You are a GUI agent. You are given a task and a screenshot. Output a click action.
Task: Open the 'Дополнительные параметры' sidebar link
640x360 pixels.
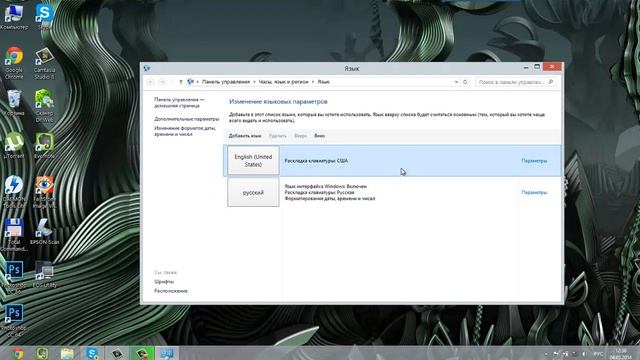click(x=187, y=119)
